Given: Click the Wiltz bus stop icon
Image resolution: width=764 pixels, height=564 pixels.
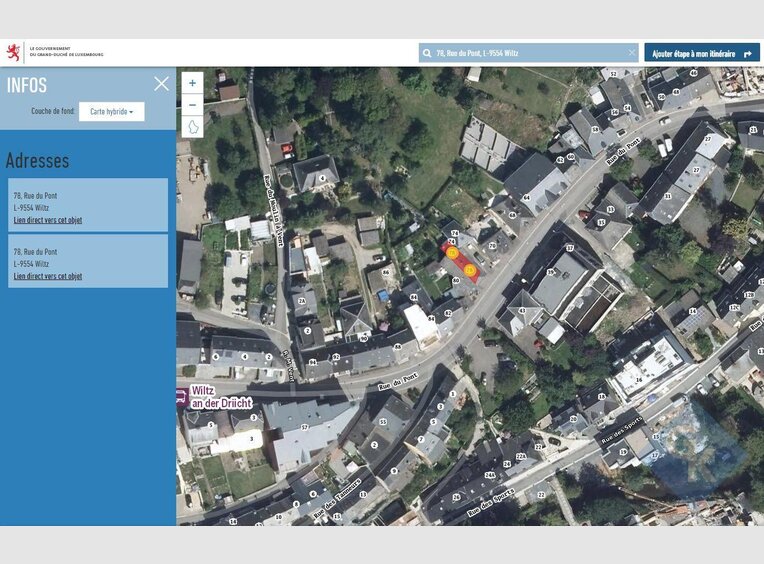Looking at the screenshot, I should coord(182,396).
